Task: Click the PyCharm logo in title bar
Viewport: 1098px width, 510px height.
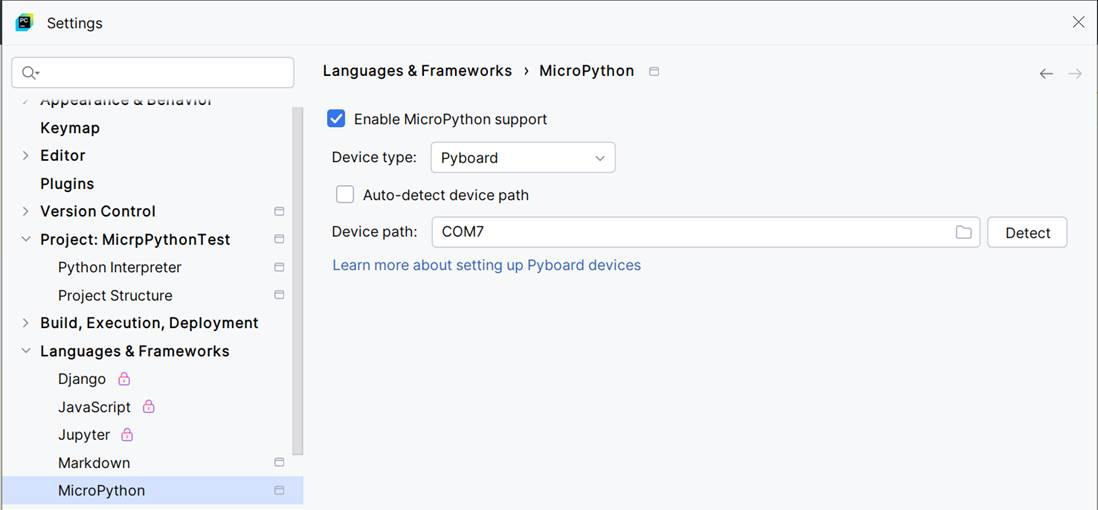Action: [24, 22]
